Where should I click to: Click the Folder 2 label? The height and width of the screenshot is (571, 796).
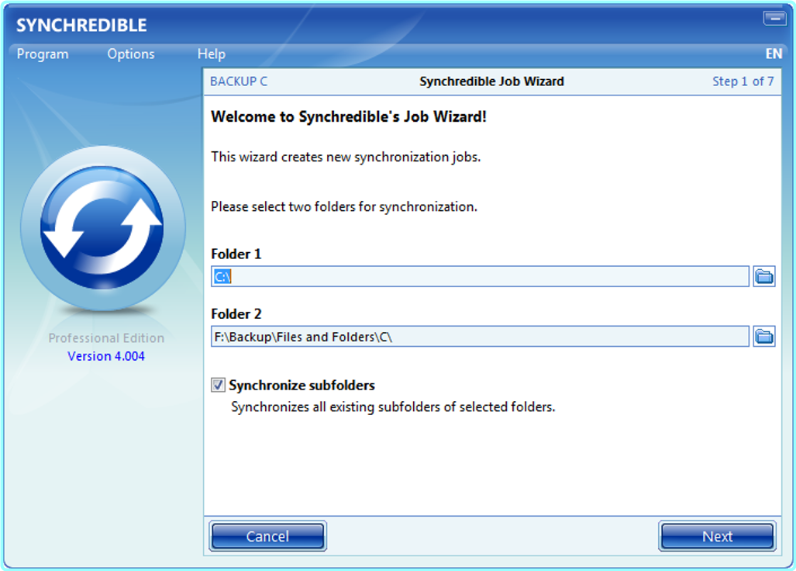coord(236,314)
